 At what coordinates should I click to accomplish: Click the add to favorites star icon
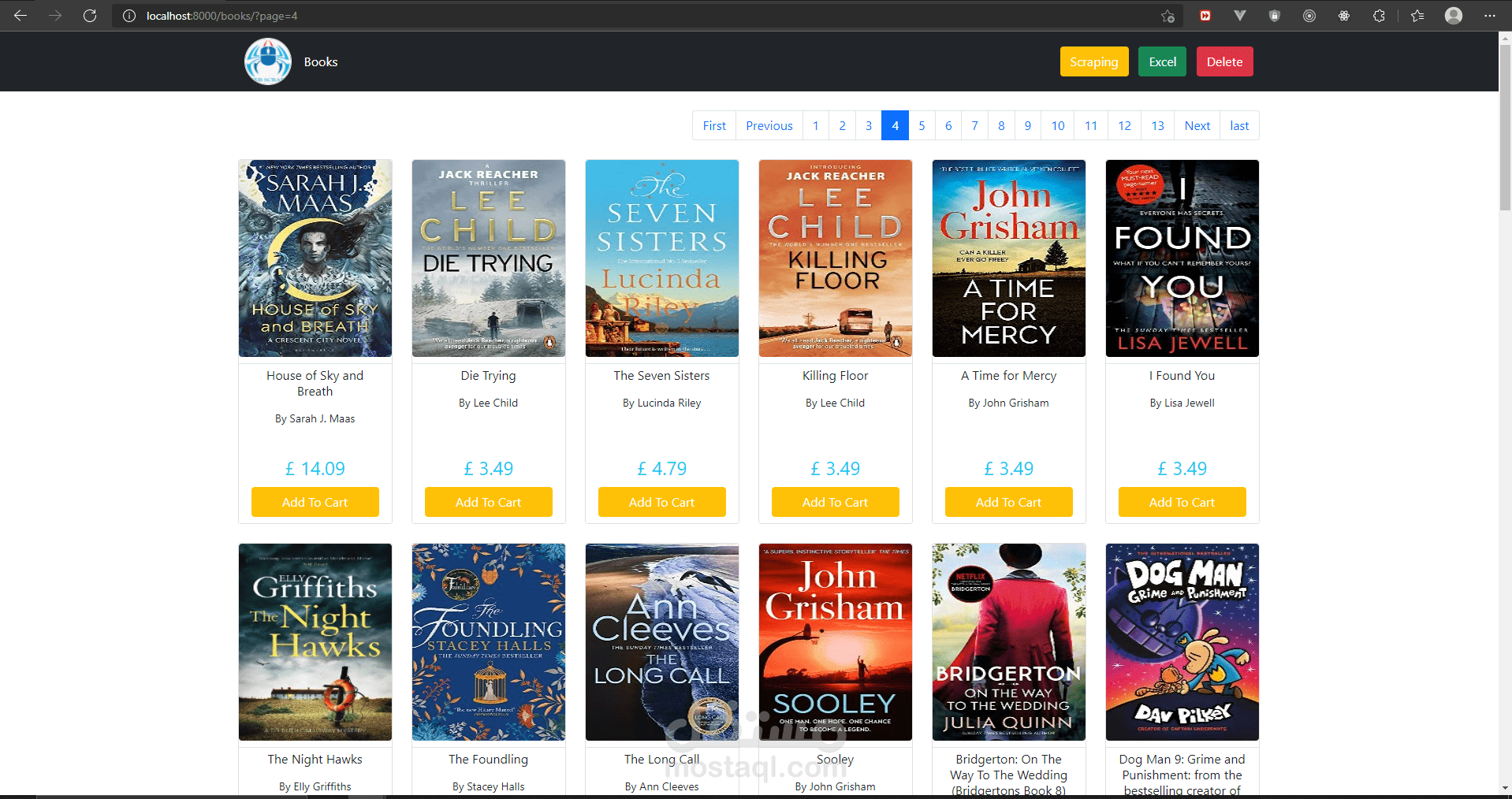point(1168,16)
